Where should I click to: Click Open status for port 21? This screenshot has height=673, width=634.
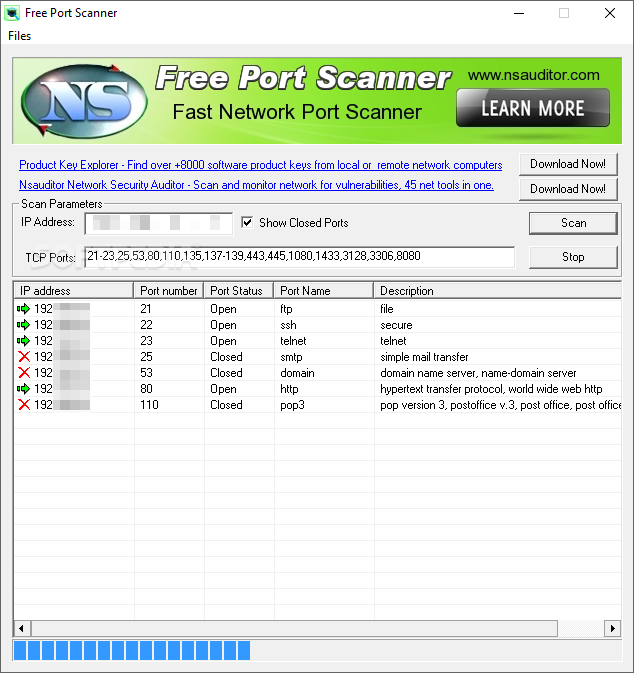point(223,309)
